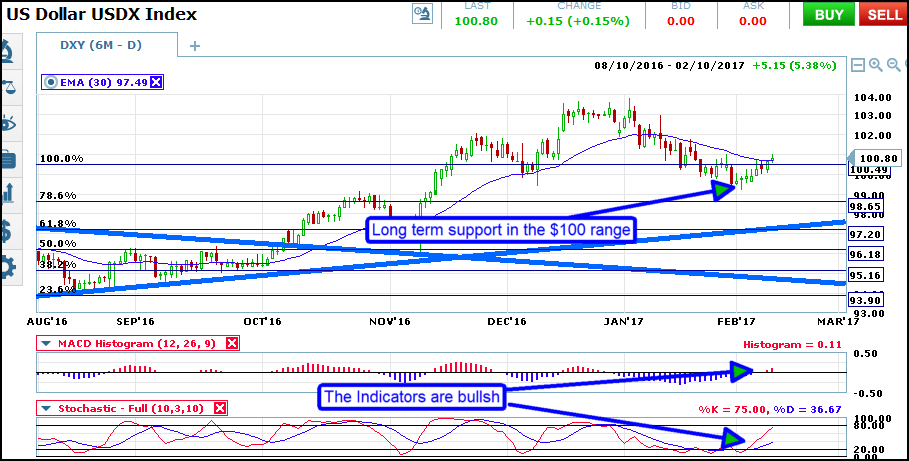Open the bar chart with arrow icon
909x461 pixels.
[8, 193]
